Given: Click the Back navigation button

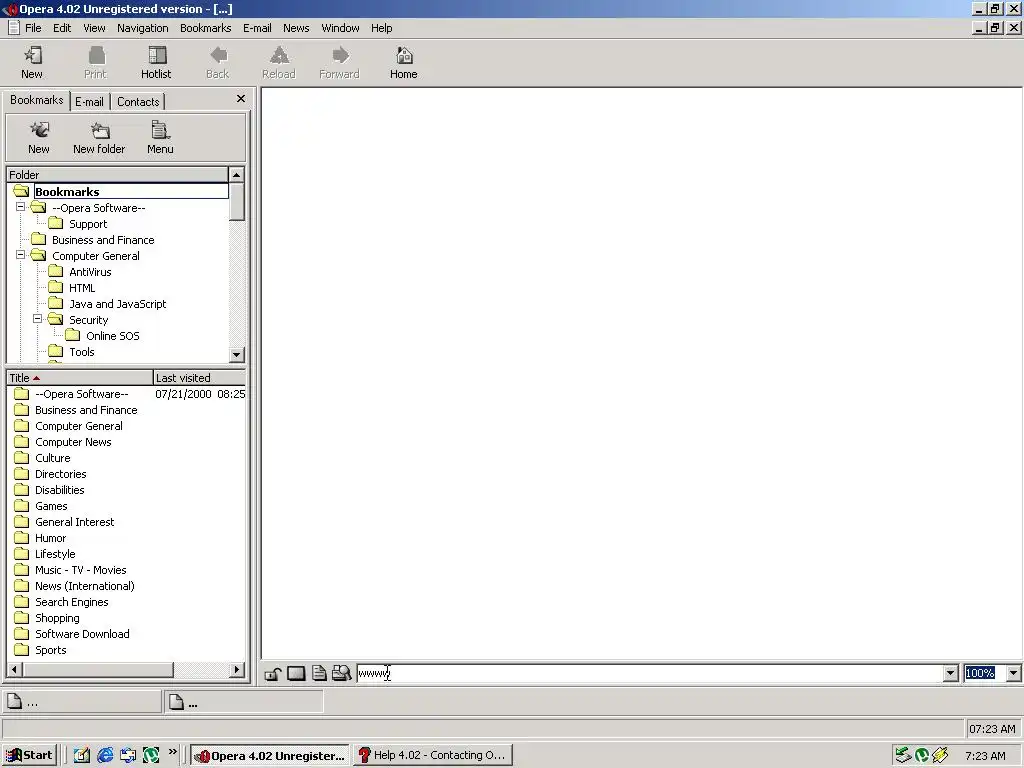Looking at the screenshot, I should 217,63.
